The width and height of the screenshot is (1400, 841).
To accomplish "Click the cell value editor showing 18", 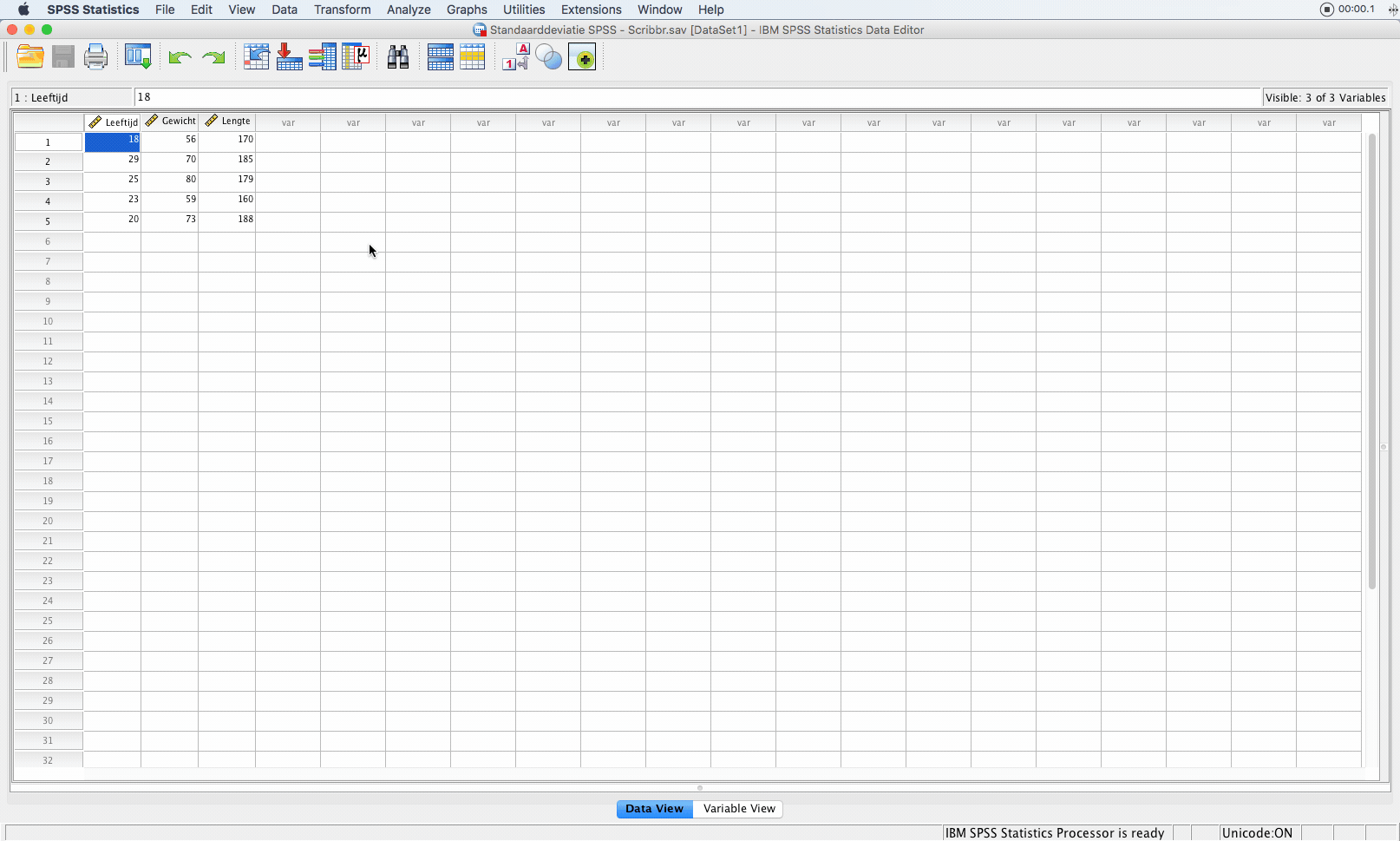I will pyautogui.click(x=697, y=97).
